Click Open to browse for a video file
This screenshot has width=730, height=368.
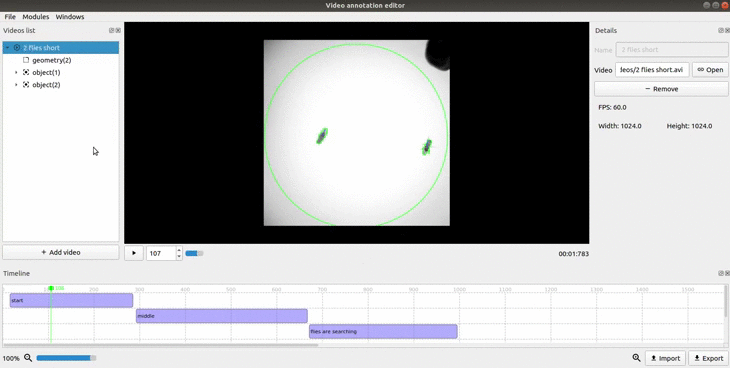pos(710,70)
